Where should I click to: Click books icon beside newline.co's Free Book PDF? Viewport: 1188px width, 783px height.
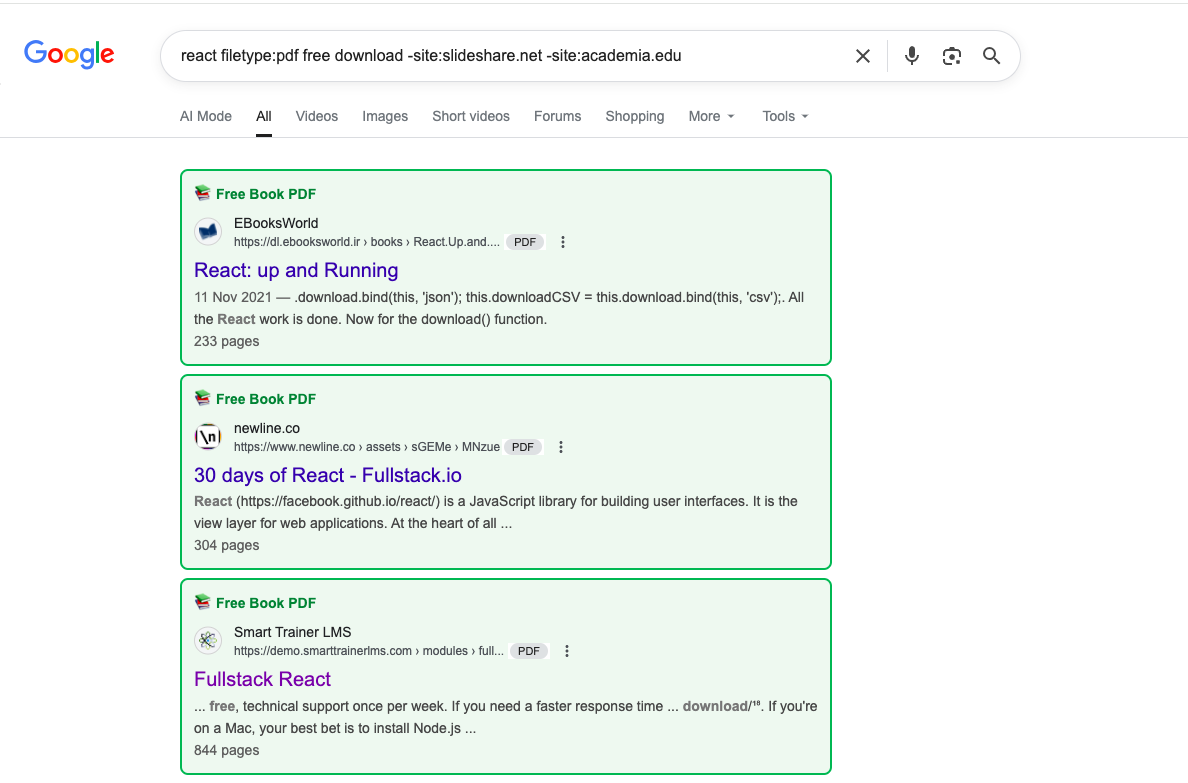coord(202,398)
